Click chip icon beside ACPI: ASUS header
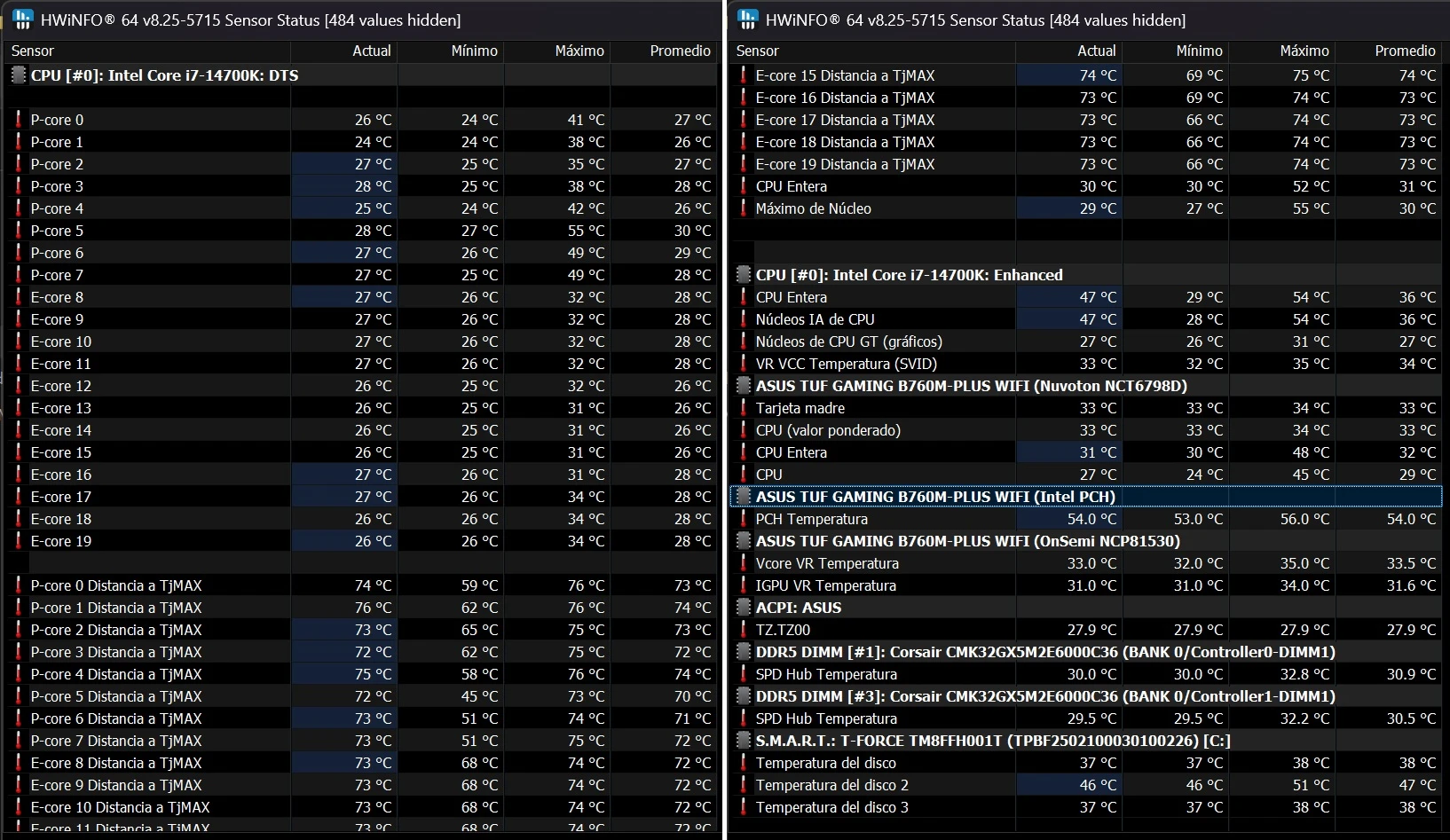 pos(744,608)
